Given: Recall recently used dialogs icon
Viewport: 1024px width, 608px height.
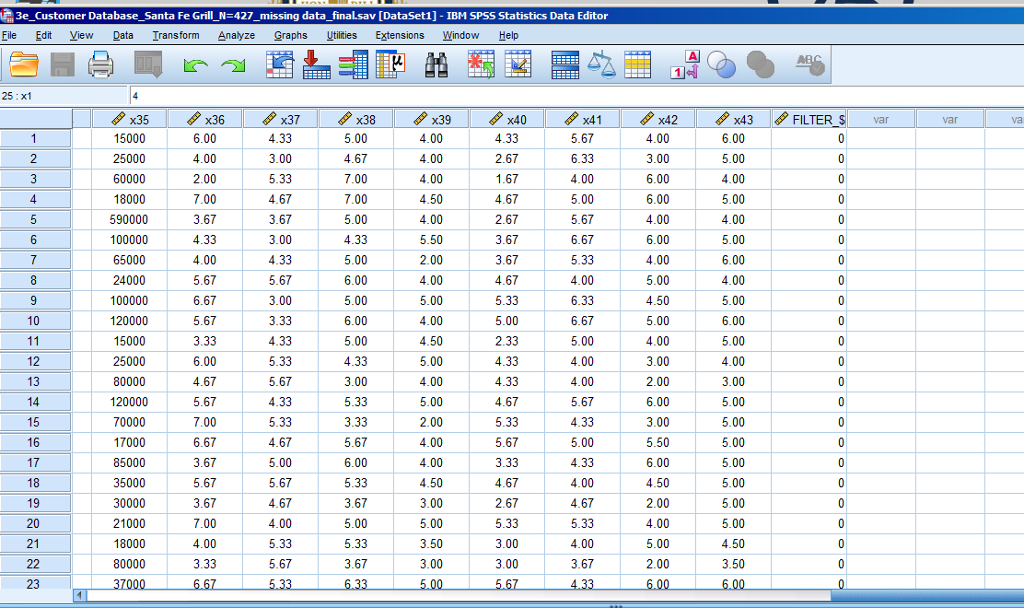Looking at the screenshot, I should tap(148, 65).
